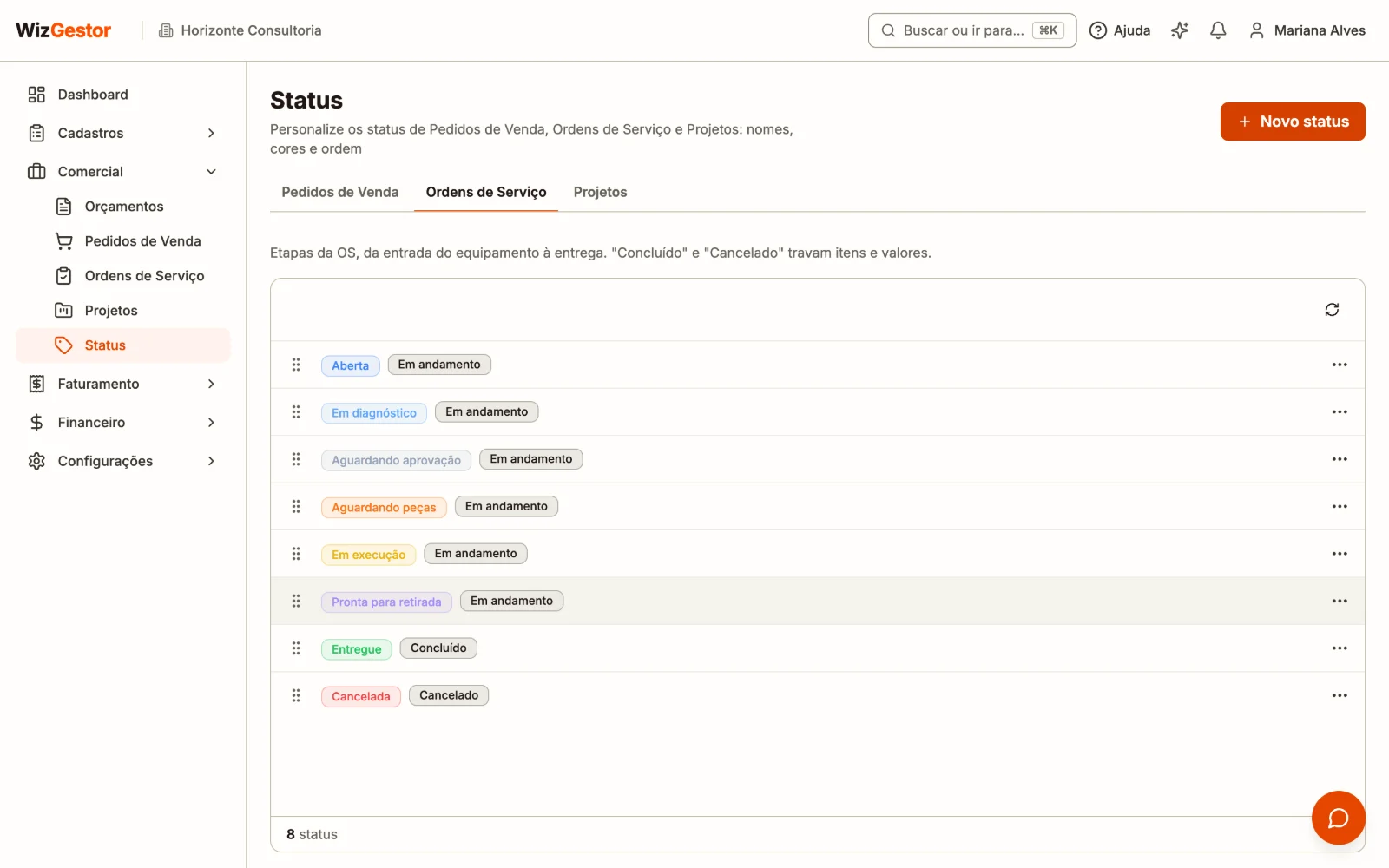Open more options for Pronta para retirada row
Screen dimensions: 1389x868
(x=1340, y=602)
